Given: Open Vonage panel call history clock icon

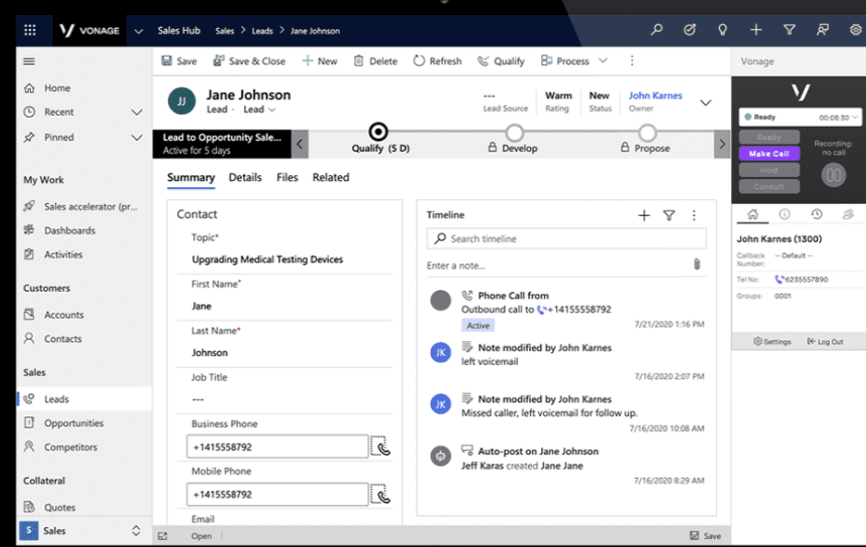Looking at the screenshot, I should 816,214.
